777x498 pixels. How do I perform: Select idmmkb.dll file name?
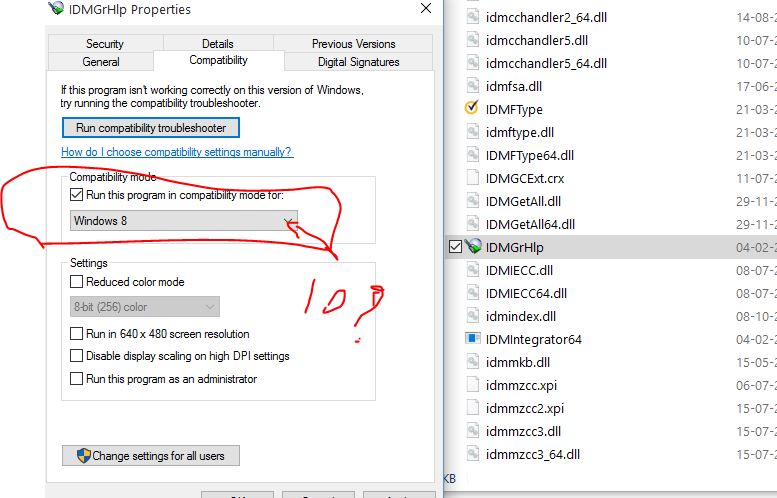click(x=518, y=363)
